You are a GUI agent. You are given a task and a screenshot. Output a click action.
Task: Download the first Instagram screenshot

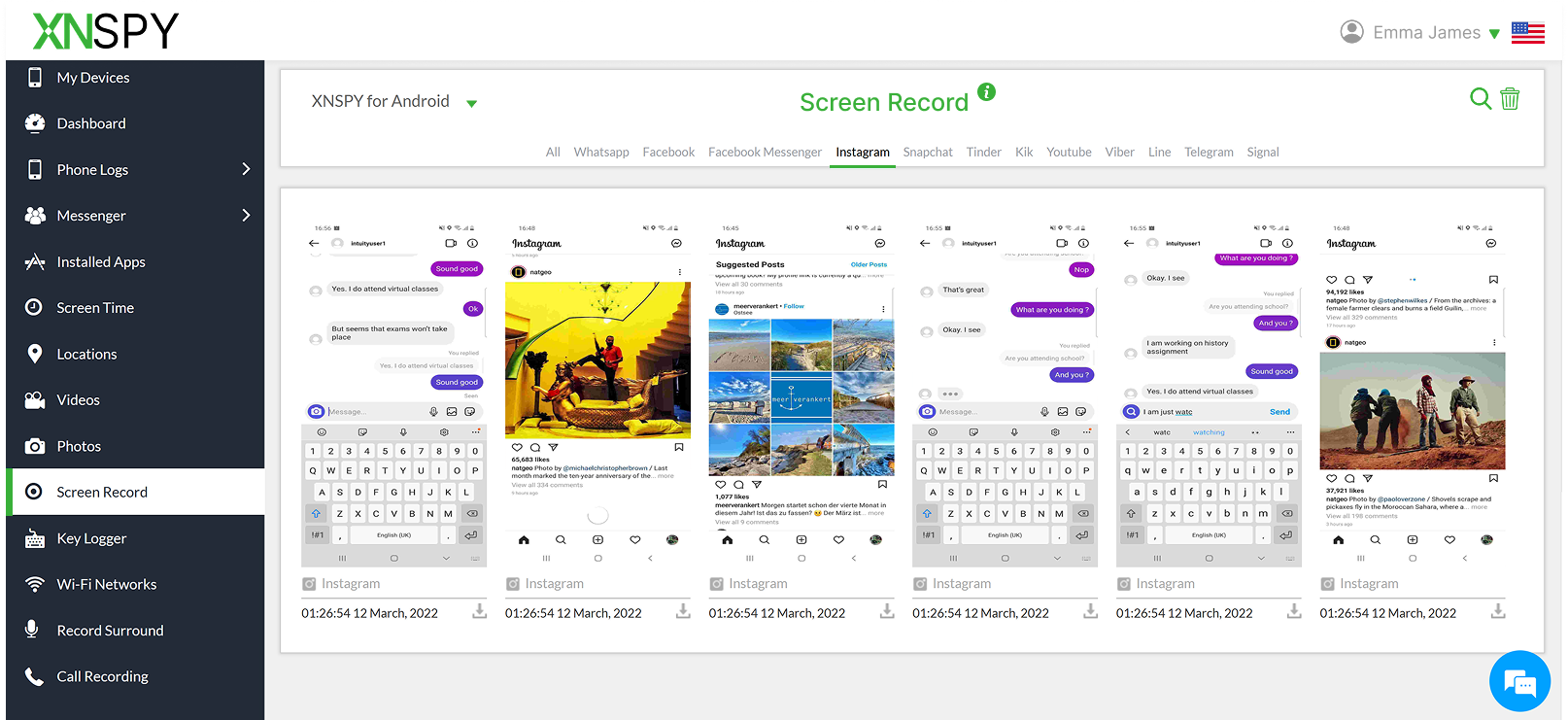click(x=480, y=612)
